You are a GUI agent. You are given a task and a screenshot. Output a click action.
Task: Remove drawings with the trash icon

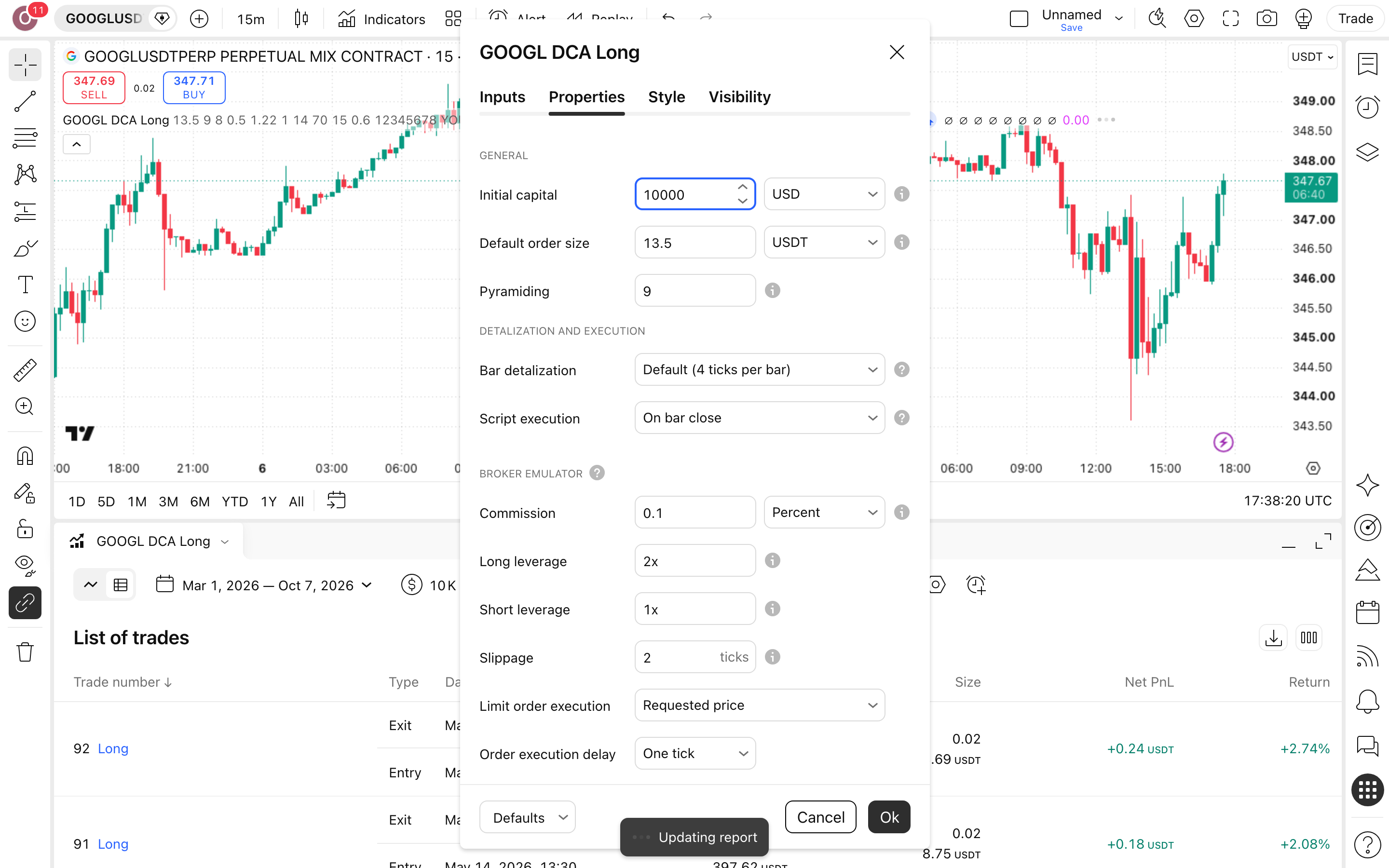point(25,652)
